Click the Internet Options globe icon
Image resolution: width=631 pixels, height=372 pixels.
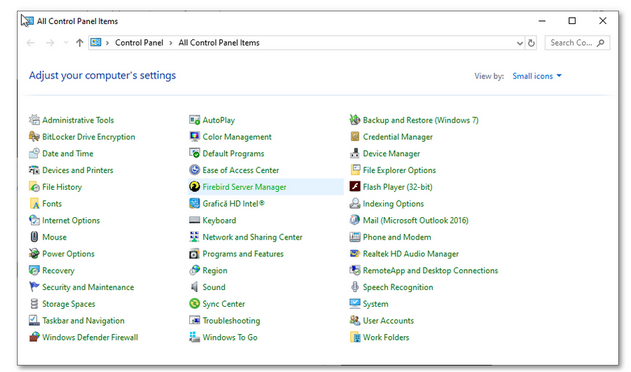(x=35, y=220)
